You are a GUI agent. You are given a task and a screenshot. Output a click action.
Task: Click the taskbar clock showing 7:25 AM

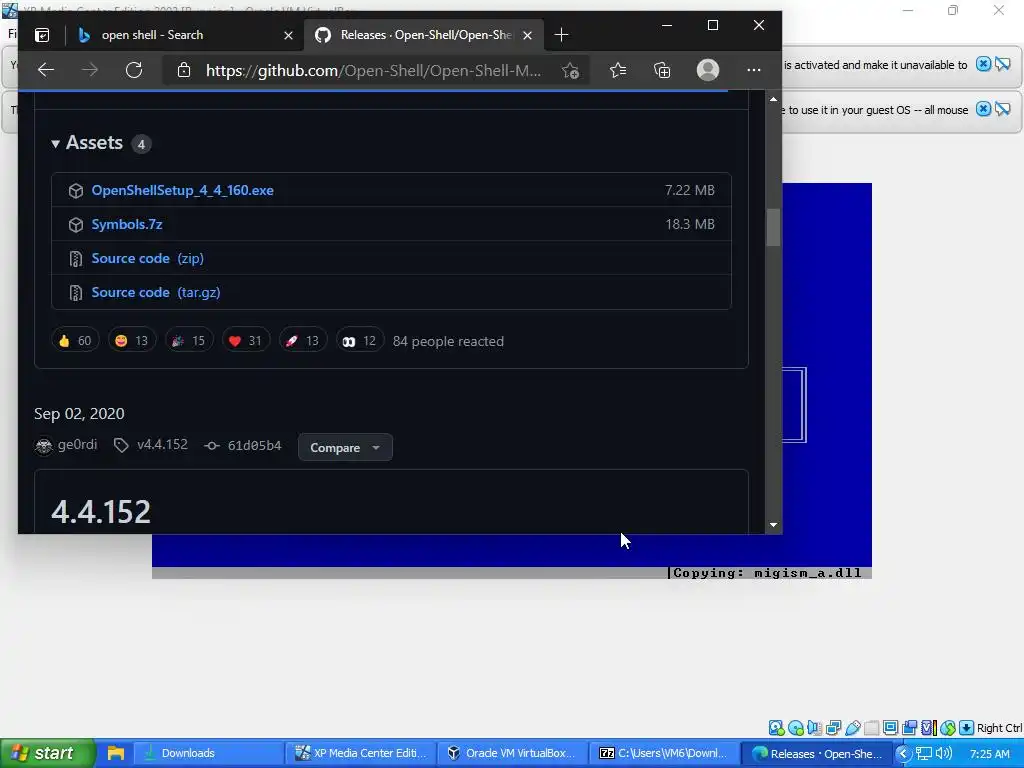click(x=989, y=754)
